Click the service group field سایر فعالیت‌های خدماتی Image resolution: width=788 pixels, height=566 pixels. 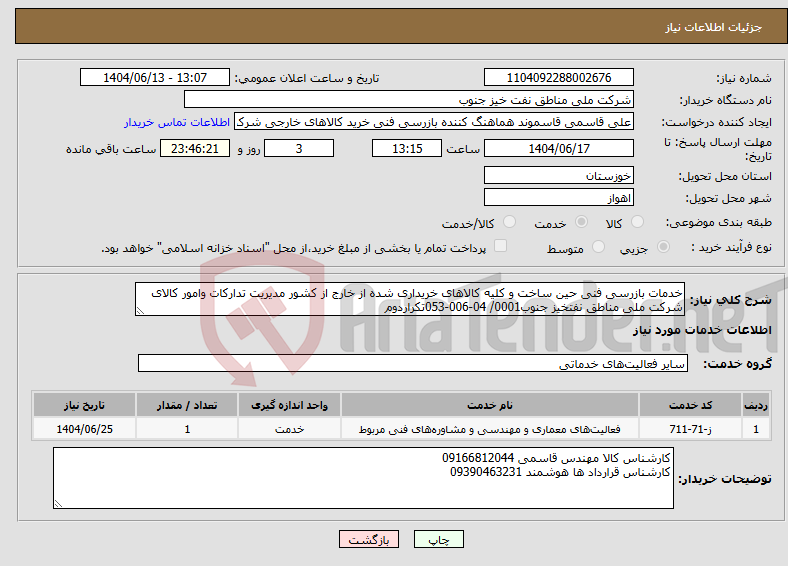(413, 363)
